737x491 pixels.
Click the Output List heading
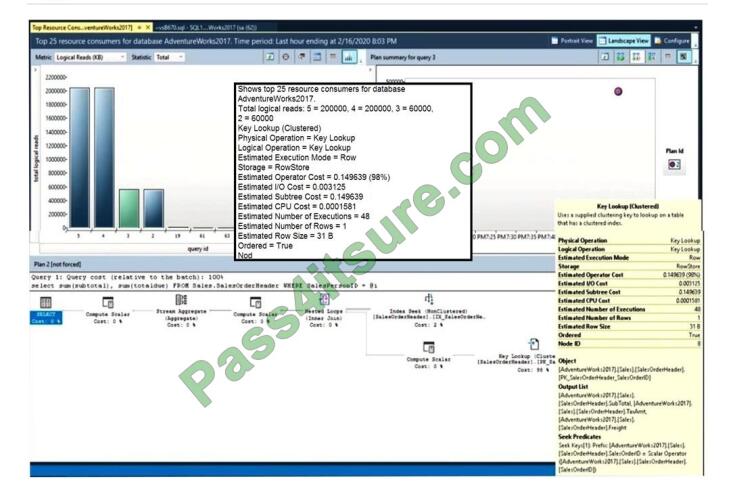click(573, 387)
